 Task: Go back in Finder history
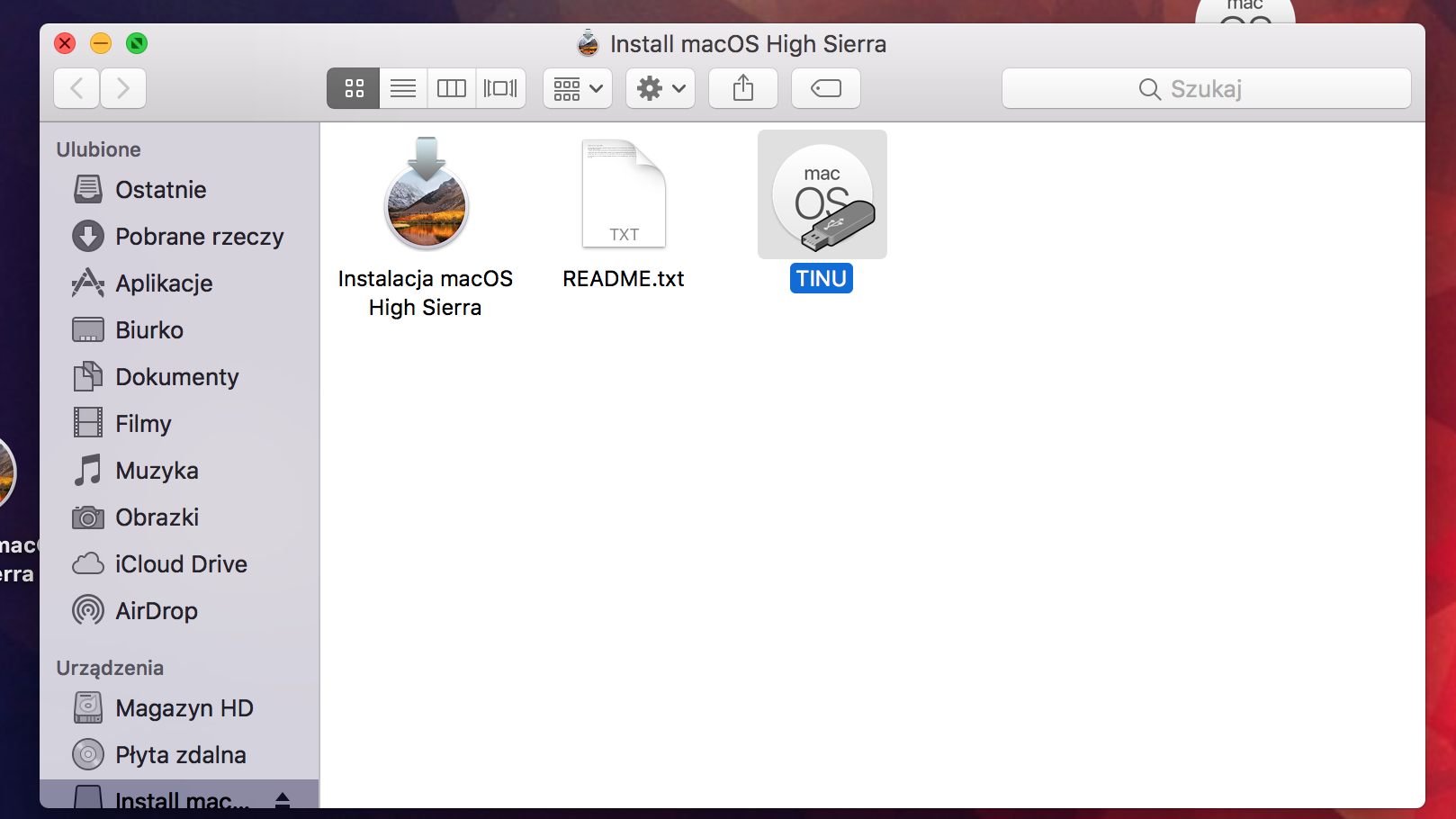pyautogui.click(x=76, y=88)
